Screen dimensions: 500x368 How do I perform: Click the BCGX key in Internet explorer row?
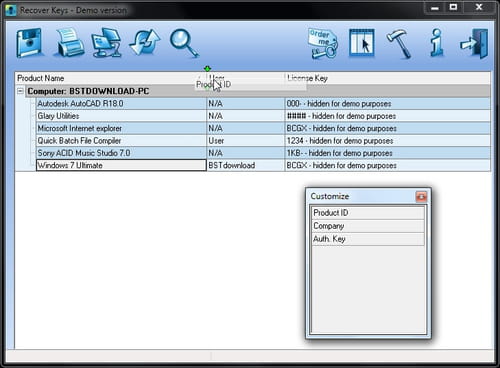(x=388, y=128)
